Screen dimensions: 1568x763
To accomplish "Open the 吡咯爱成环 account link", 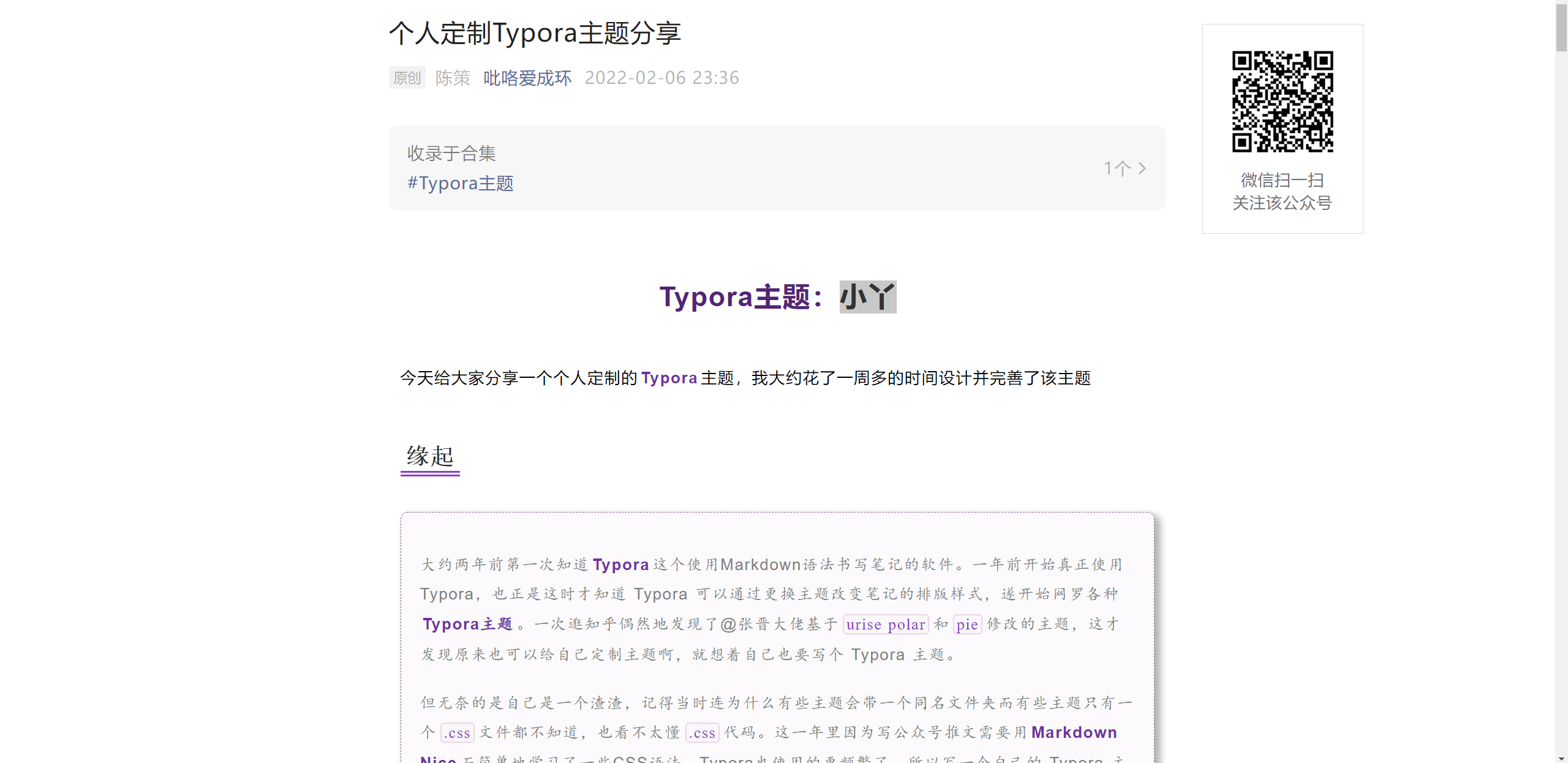I will pos(527,78).
